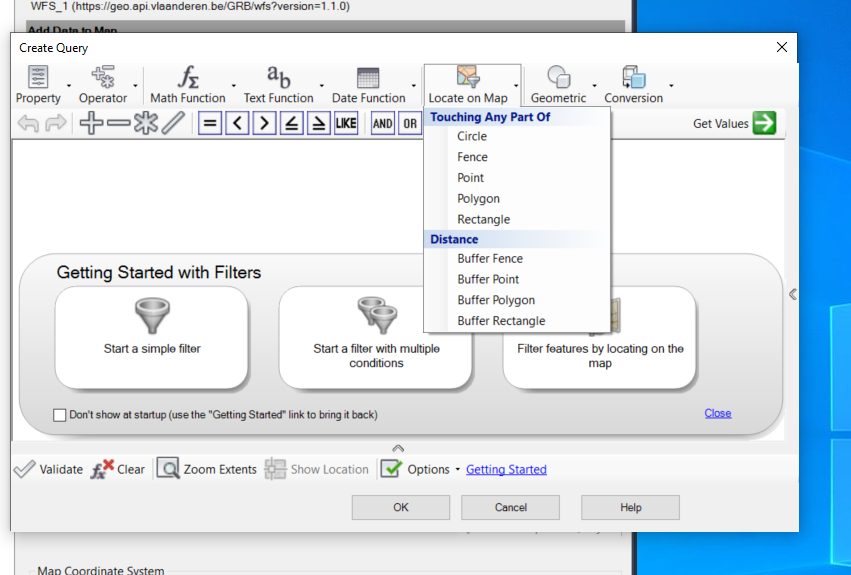Click the Validate checkmark button
851x575 pixels.
[x=48, y=469]
